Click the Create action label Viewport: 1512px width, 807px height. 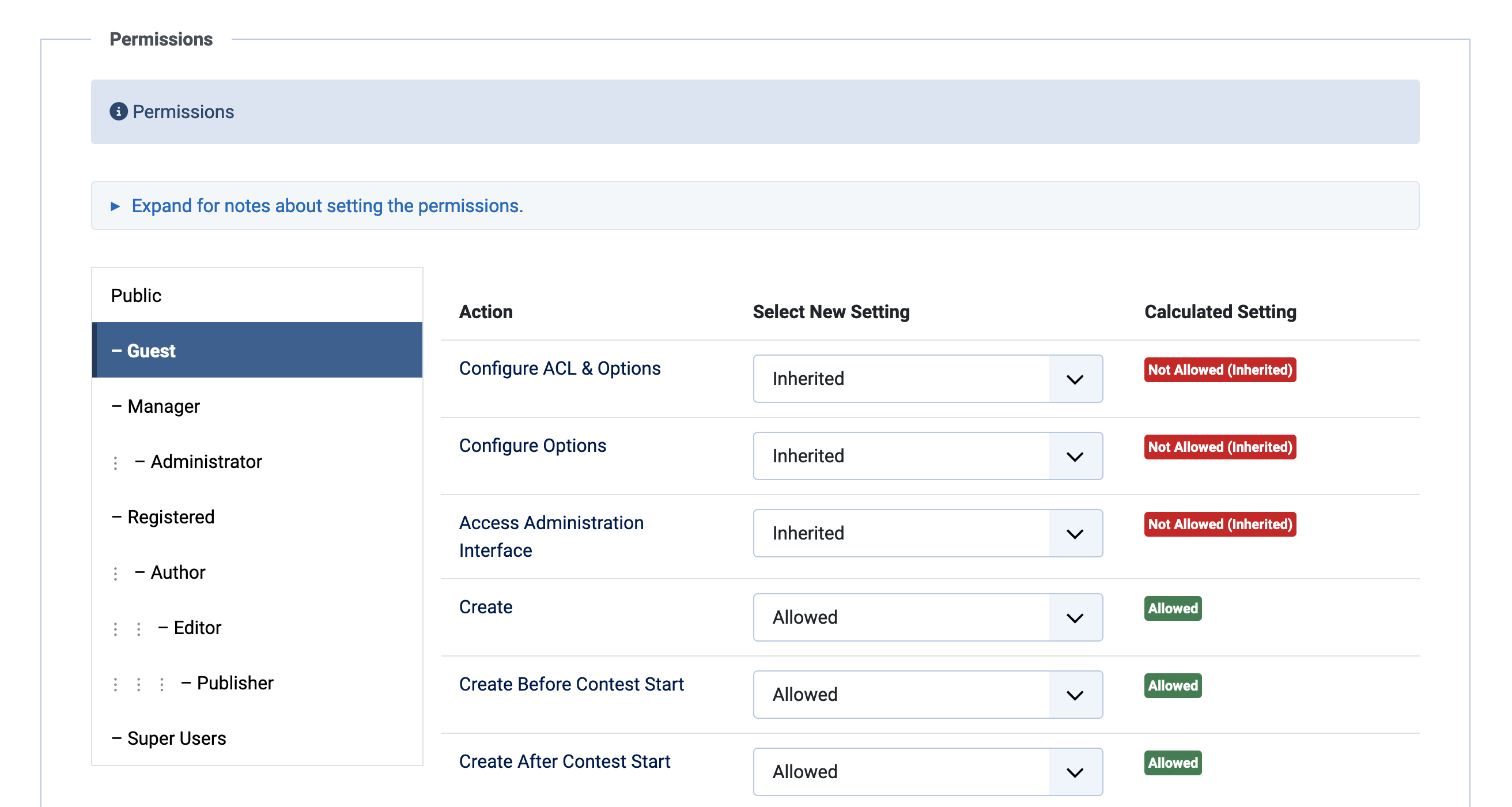point(485,607)
